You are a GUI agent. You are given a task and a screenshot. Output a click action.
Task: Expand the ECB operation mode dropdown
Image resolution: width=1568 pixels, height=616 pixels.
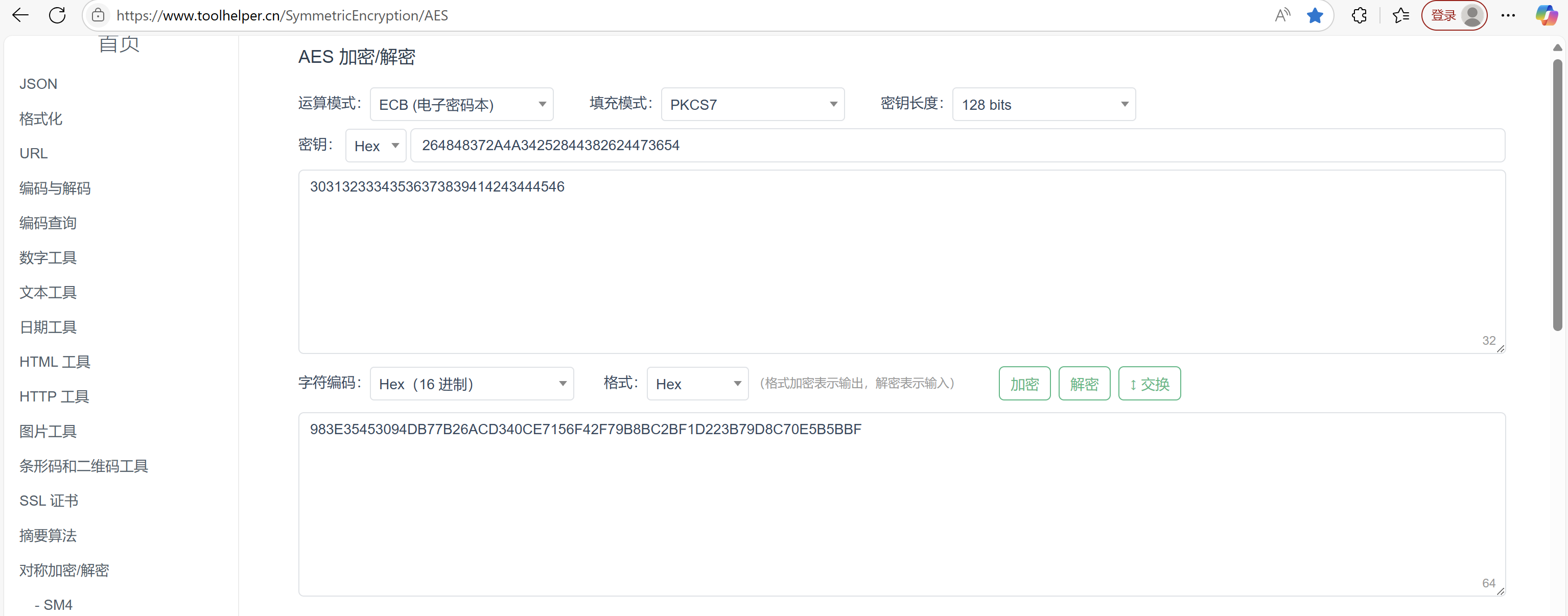click(461, 105)
